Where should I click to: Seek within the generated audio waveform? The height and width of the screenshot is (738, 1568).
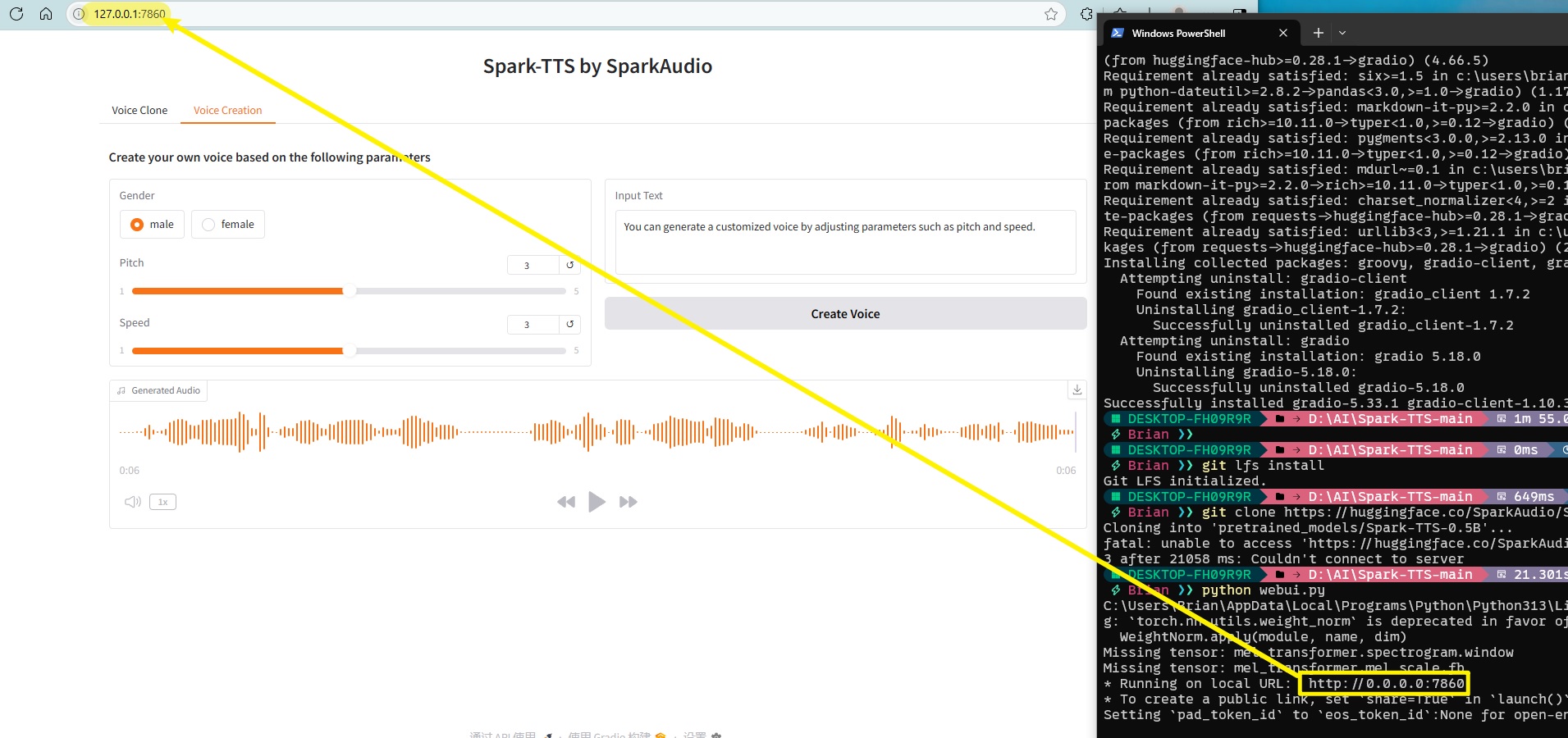pos(597,431)
